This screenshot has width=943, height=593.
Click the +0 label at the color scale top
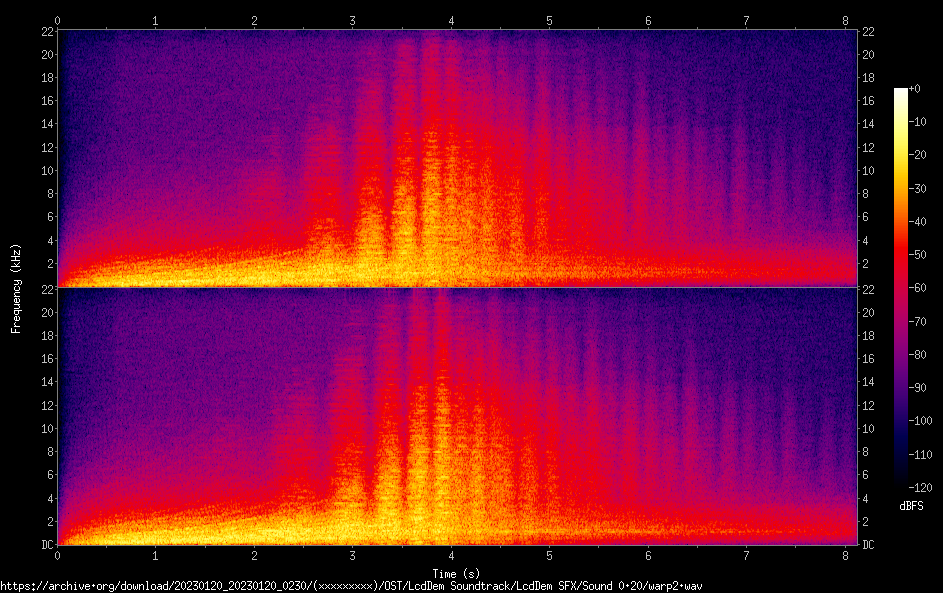pyautogui.click(x=915, y=89)
